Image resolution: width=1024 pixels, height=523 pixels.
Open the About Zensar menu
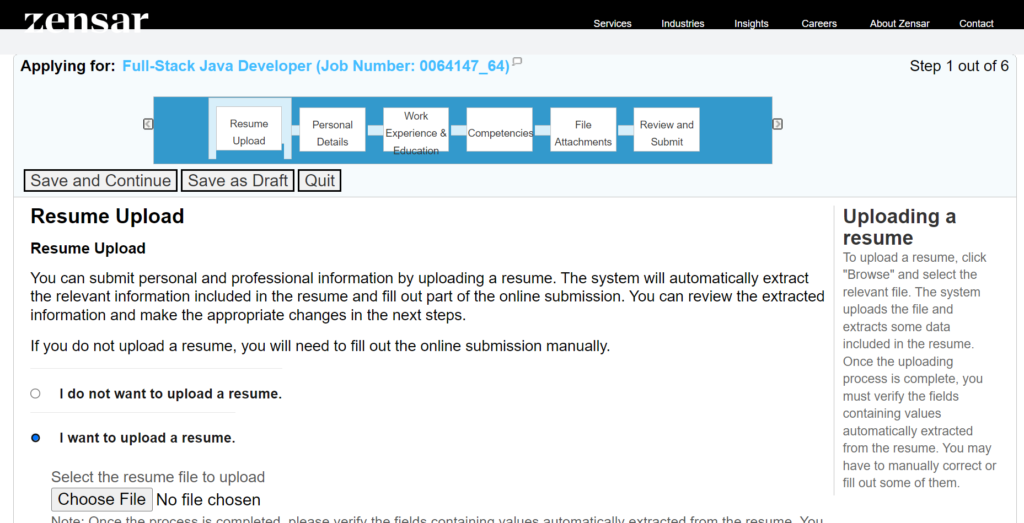point(897,23)
